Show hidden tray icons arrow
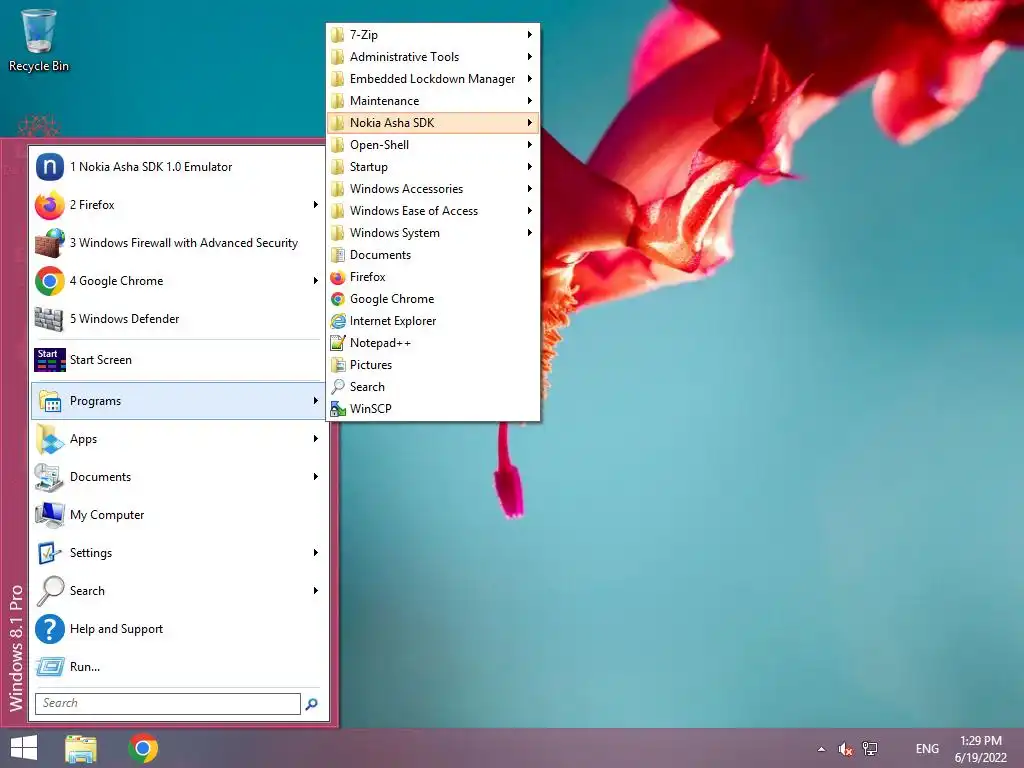The image size is (1024, 768). pos(821,749)
